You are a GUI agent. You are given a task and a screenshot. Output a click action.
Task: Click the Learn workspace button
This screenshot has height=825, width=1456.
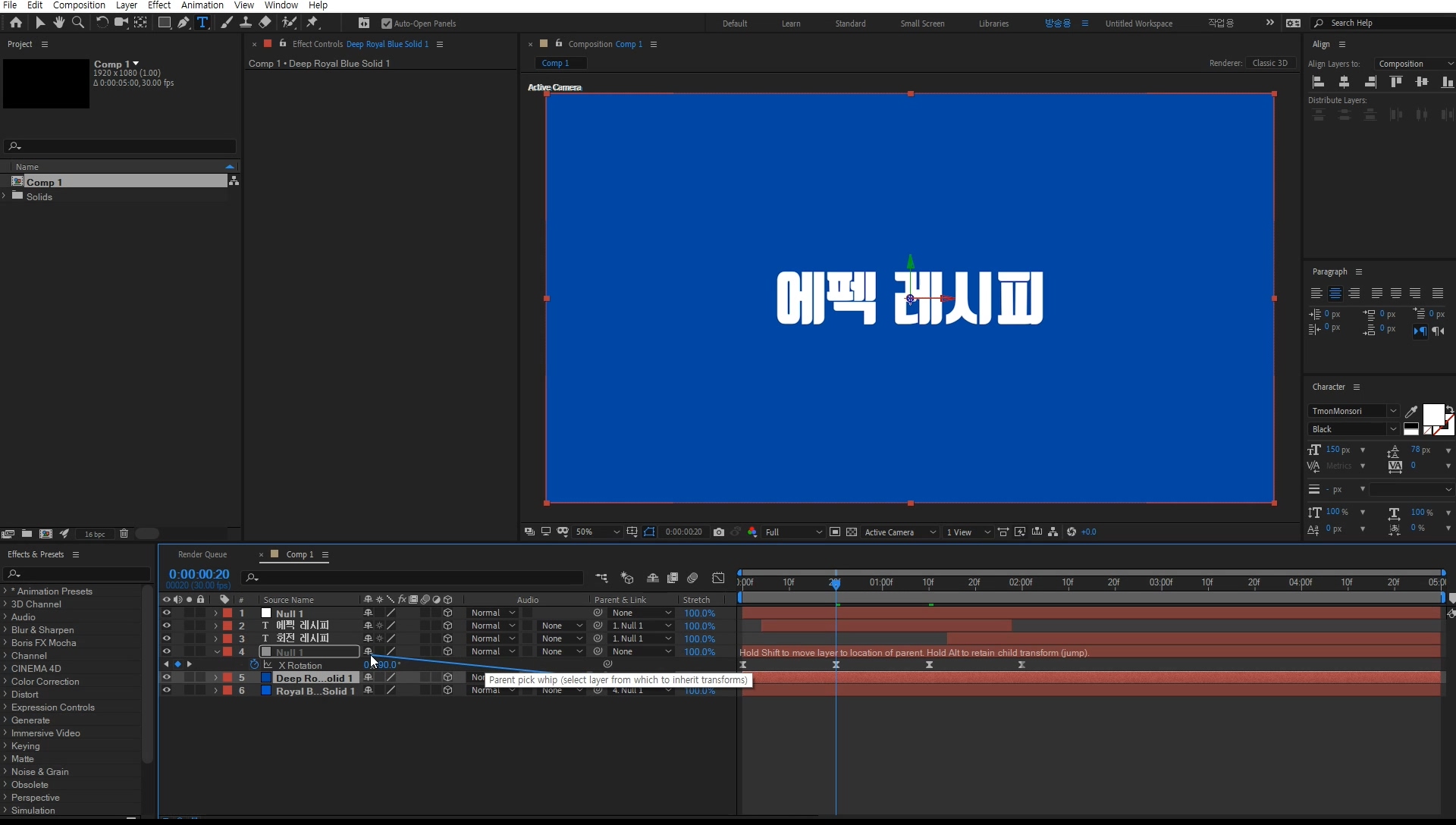(x=791, y=24)
